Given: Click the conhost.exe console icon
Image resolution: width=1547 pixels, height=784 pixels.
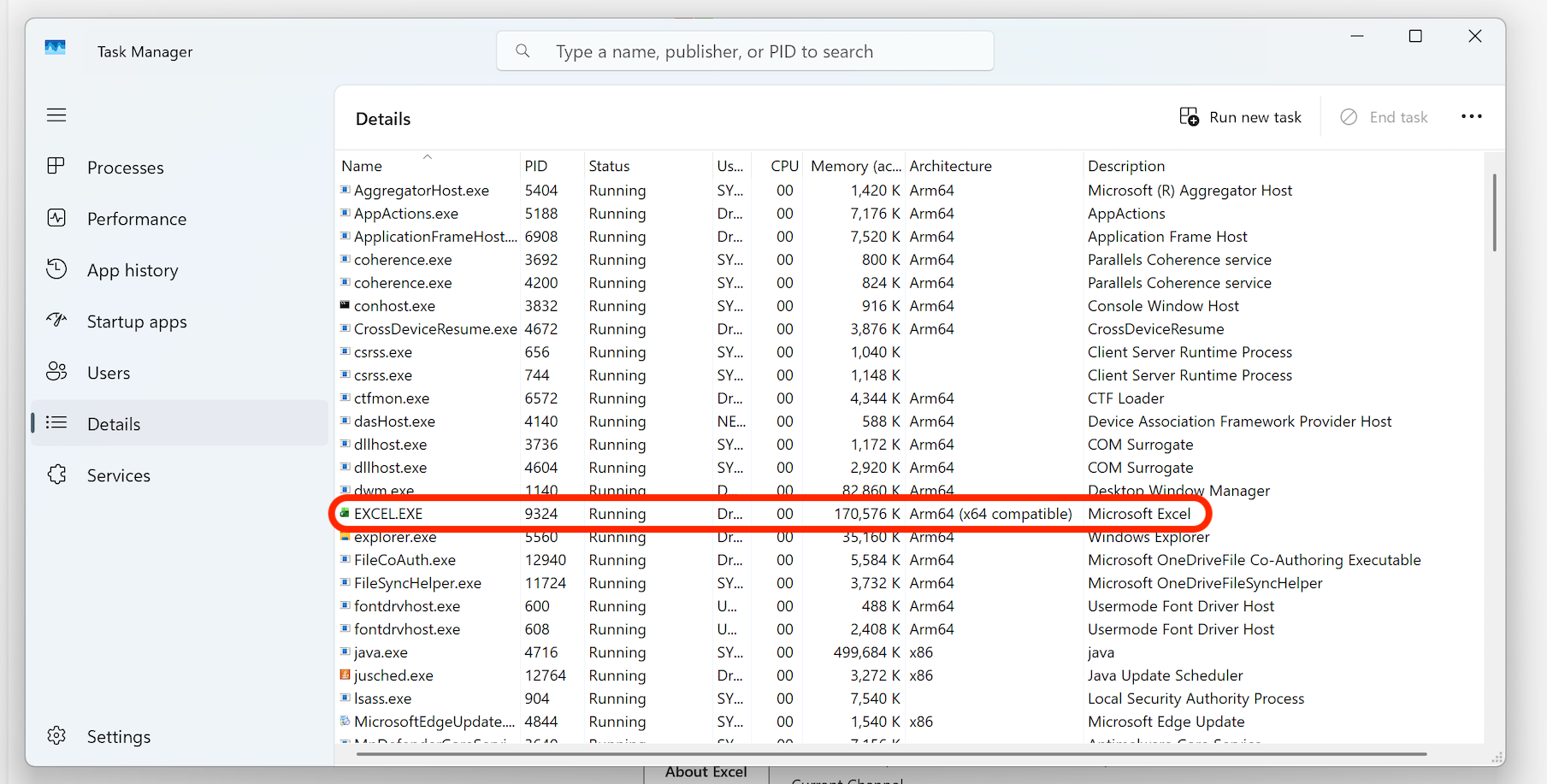Looking at the screenshot, I should 345,305.
